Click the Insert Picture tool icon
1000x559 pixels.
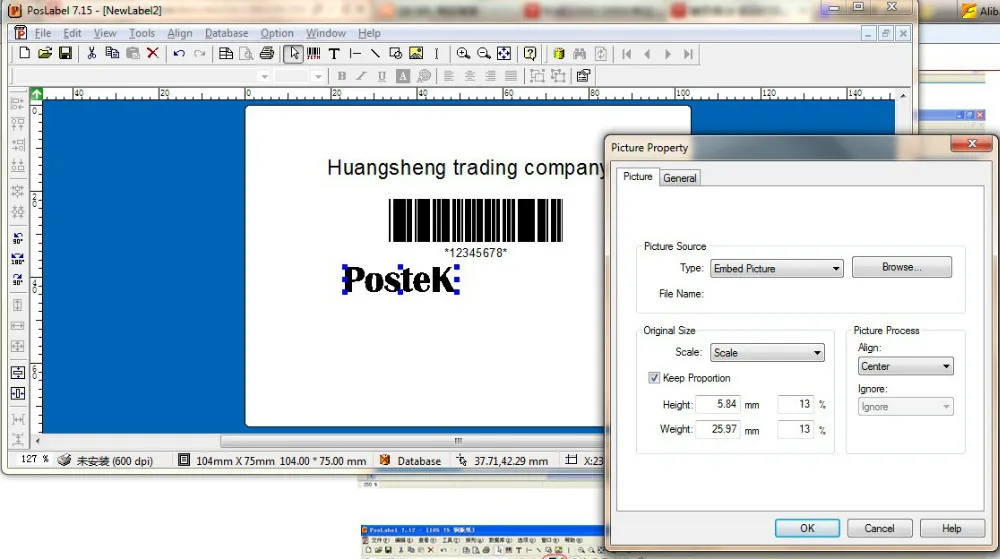416,54
